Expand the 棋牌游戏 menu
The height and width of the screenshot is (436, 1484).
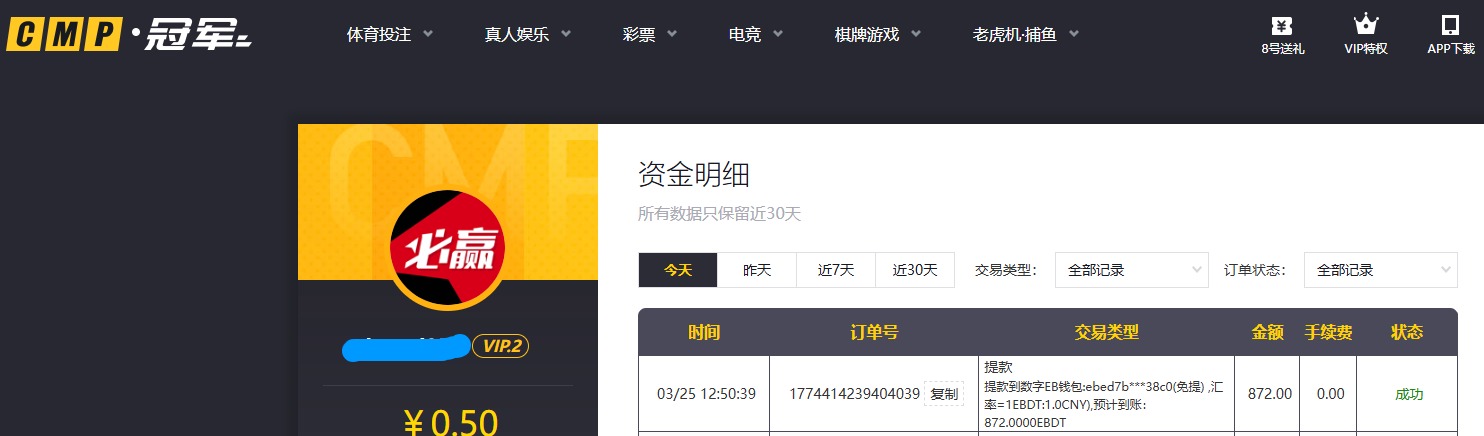click(878, 34)
